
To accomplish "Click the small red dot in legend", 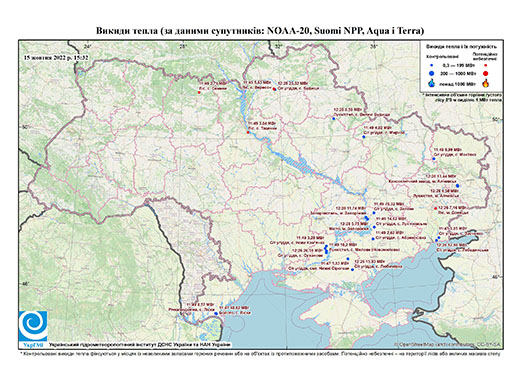I will 486,66.
